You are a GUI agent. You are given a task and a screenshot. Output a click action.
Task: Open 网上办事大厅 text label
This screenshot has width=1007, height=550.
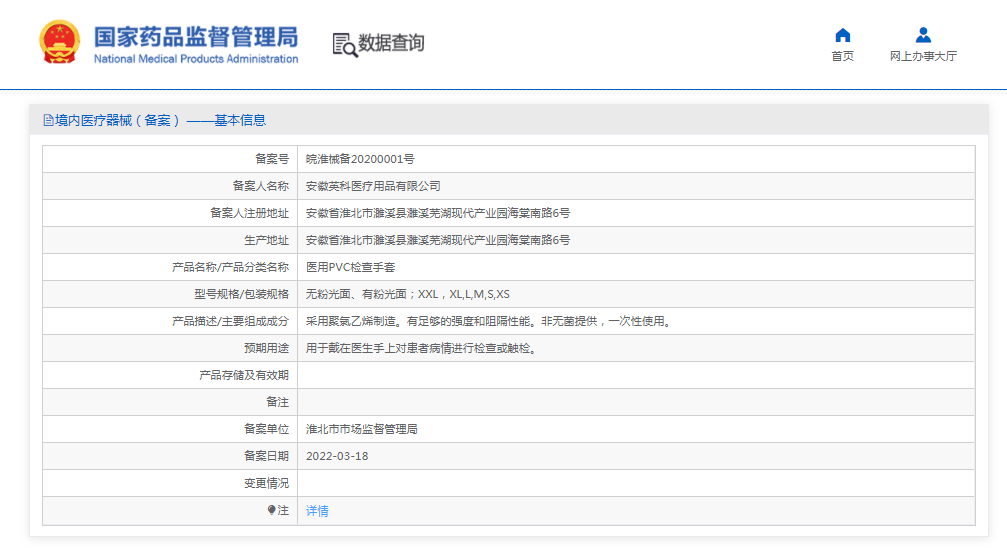923,57
